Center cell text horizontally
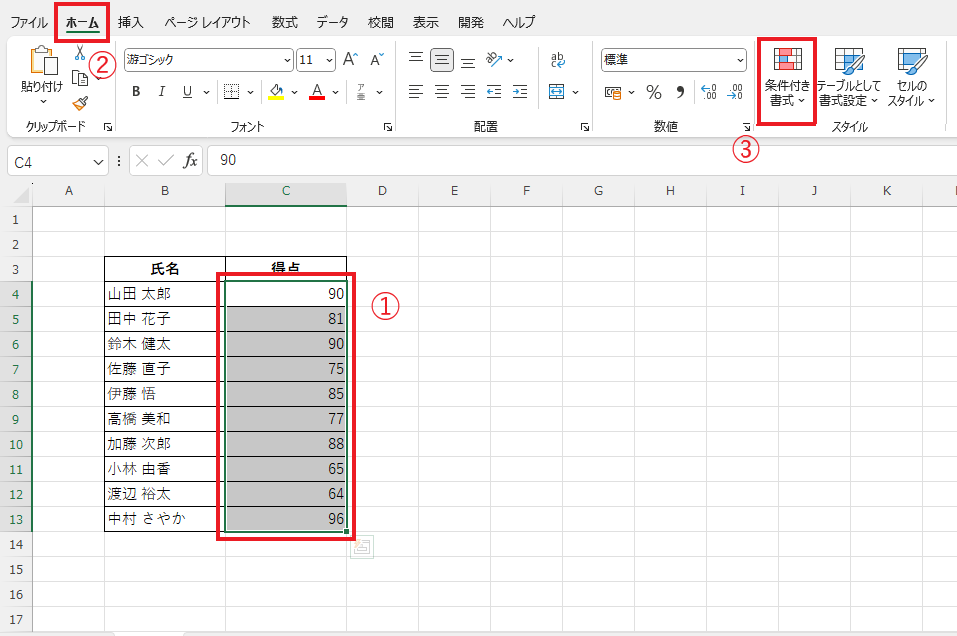The image size is (957, 636). 442,92
